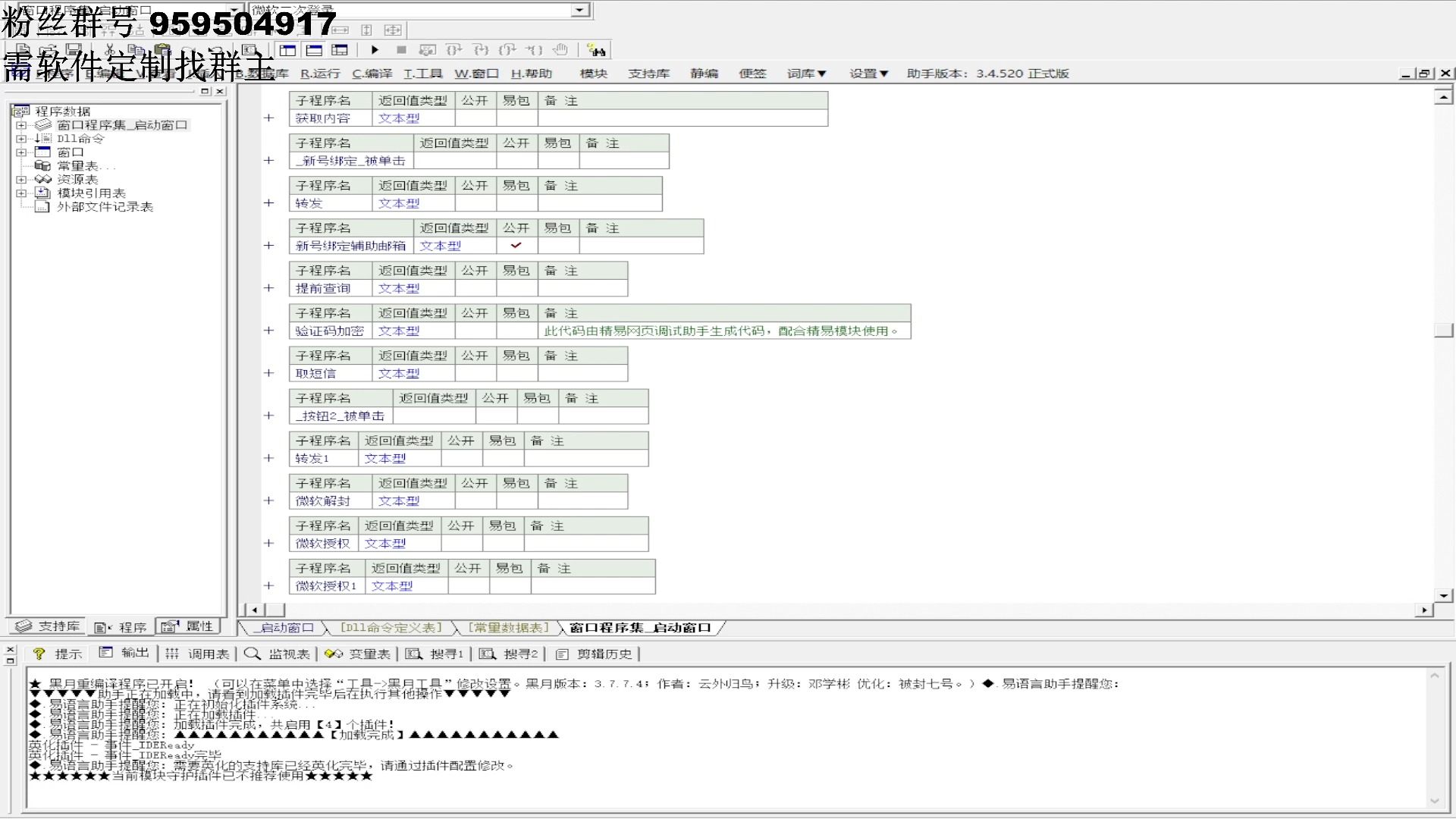
Task: Uncheck 公开 for 新号绑定辅助邮箱
Action: tap(516, 246)
